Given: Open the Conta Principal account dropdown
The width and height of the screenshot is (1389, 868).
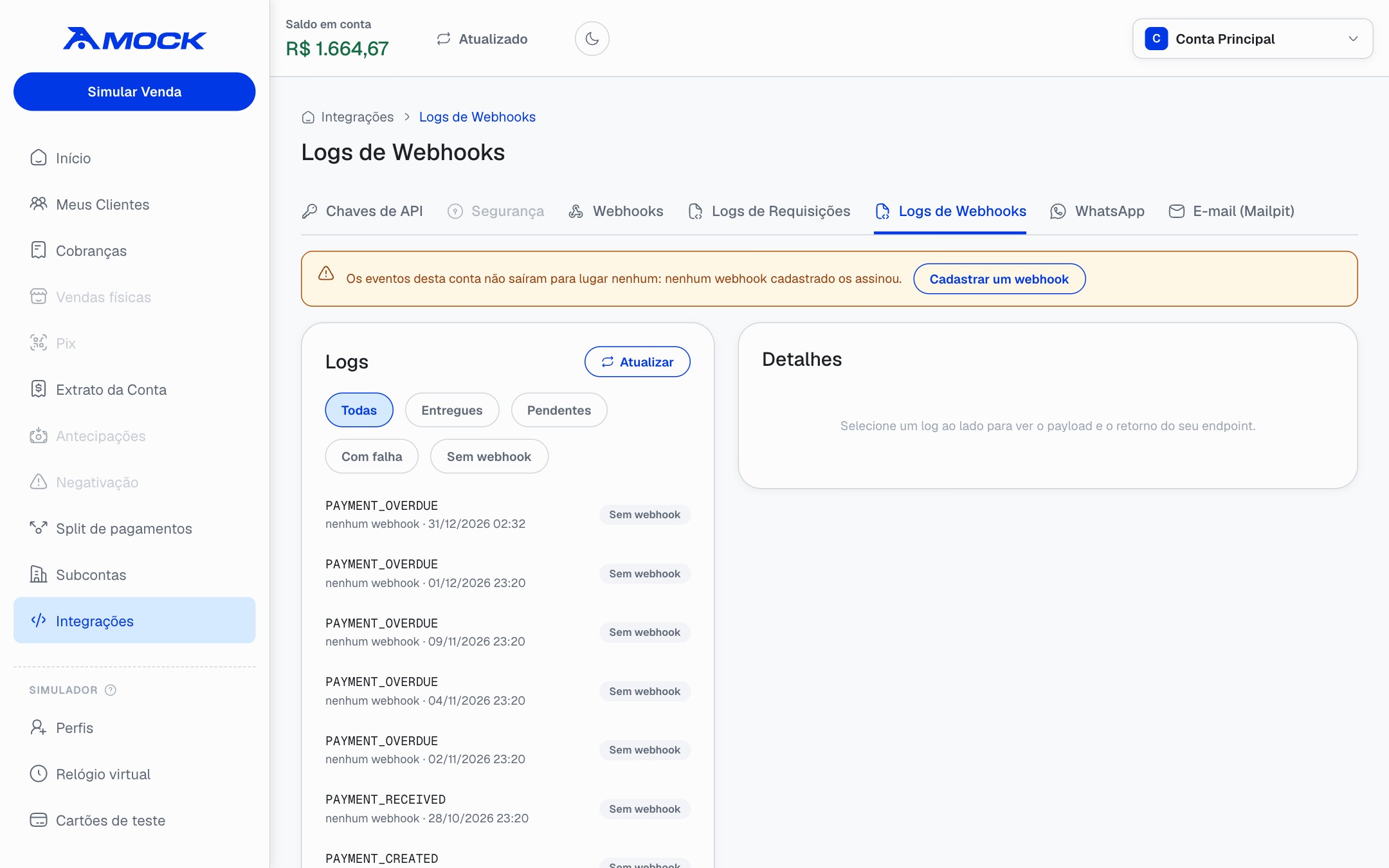Looking at the screenshot, I should pos(1252,39).
